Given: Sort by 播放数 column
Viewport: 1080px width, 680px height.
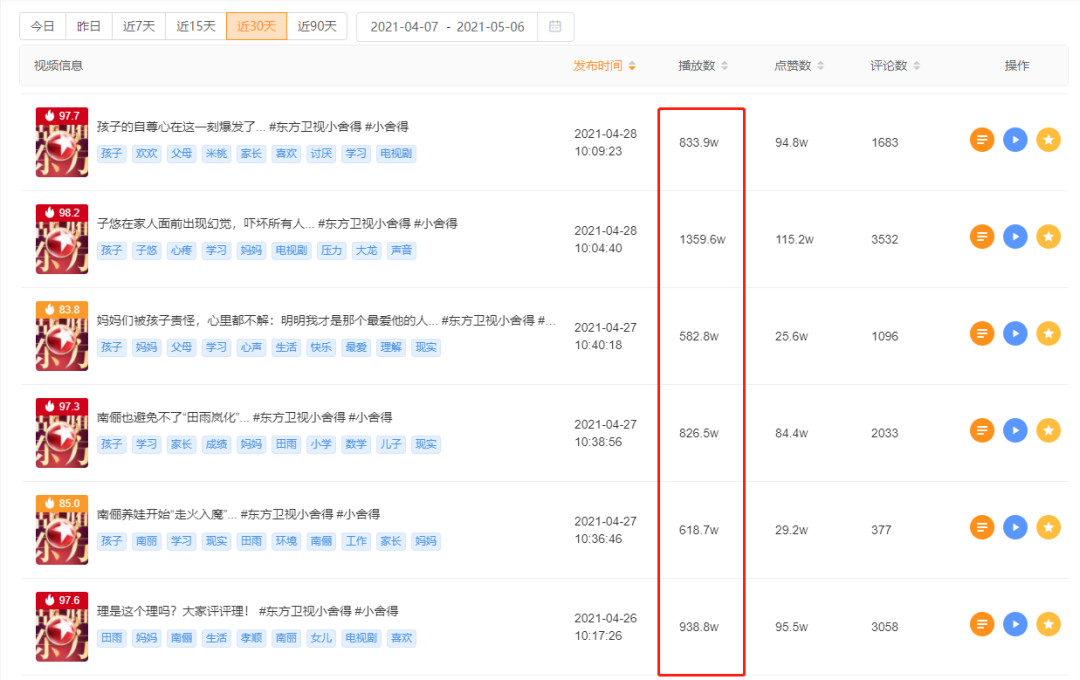Looking at the screenshot, I should (703, 65).
